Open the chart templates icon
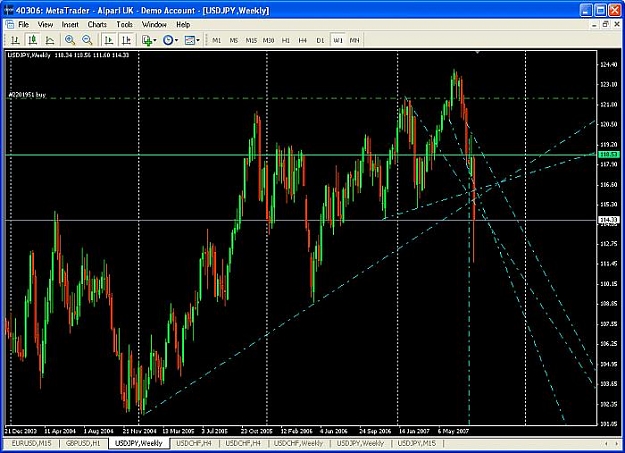The height and width of the screenshot is (453, 625). point(190,40)
